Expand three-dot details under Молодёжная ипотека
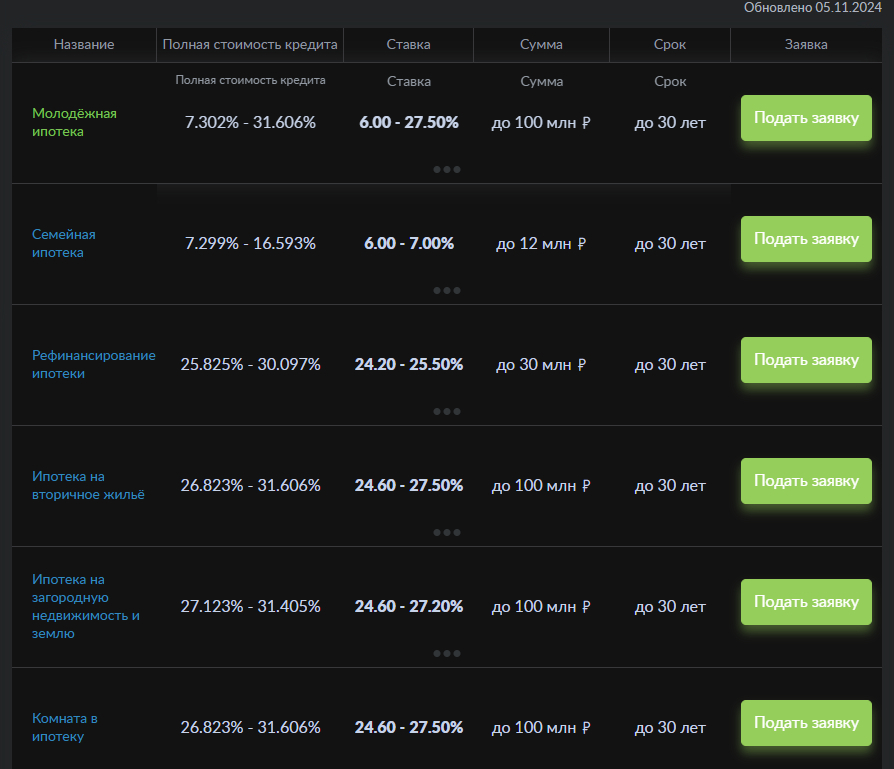 click(447, 169)
